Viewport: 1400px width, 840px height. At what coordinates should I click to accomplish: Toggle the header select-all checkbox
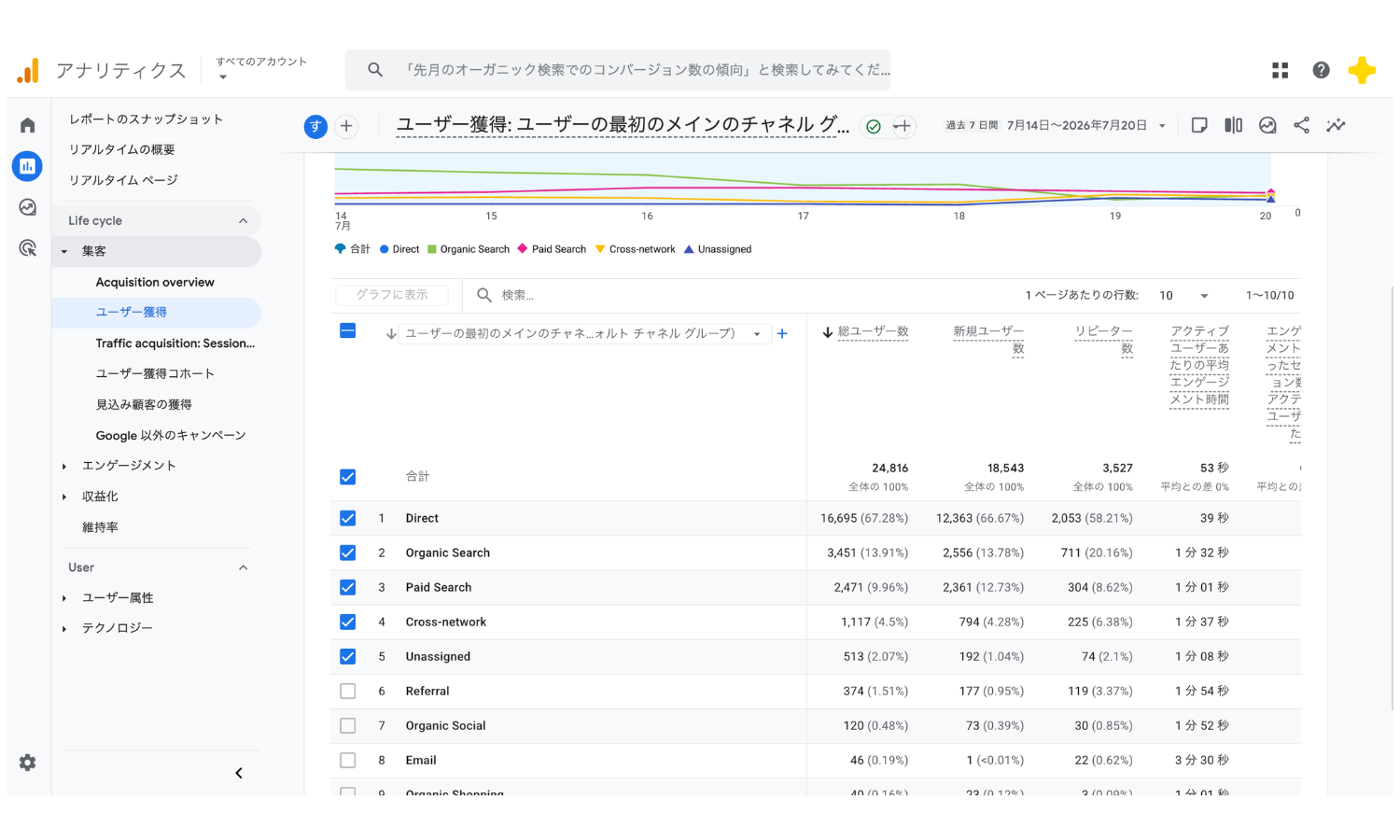347,330
